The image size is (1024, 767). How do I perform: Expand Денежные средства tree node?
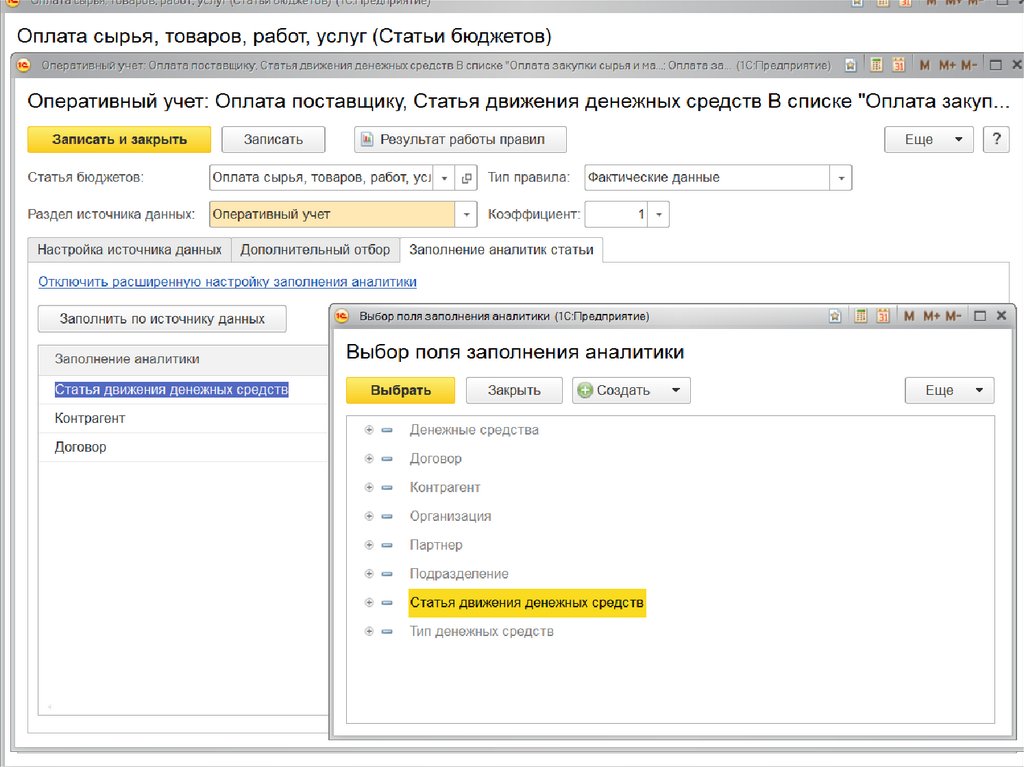[369, 430]
